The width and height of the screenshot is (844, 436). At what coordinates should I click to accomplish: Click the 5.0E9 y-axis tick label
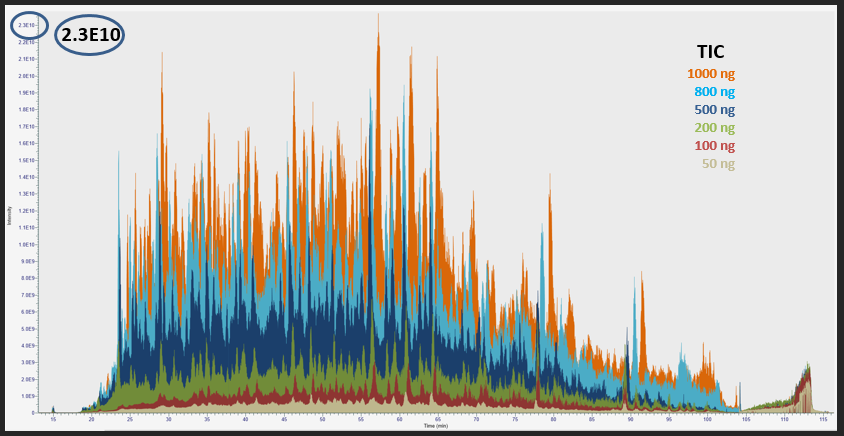point(27,328)
